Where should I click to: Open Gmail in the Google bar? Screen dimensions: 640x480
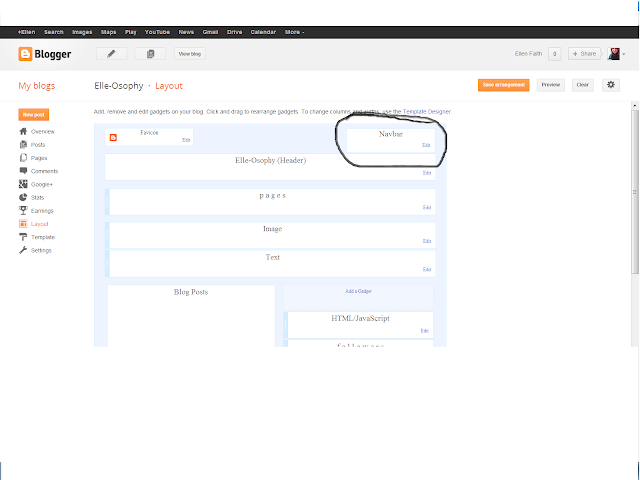[x=210, y=32]
